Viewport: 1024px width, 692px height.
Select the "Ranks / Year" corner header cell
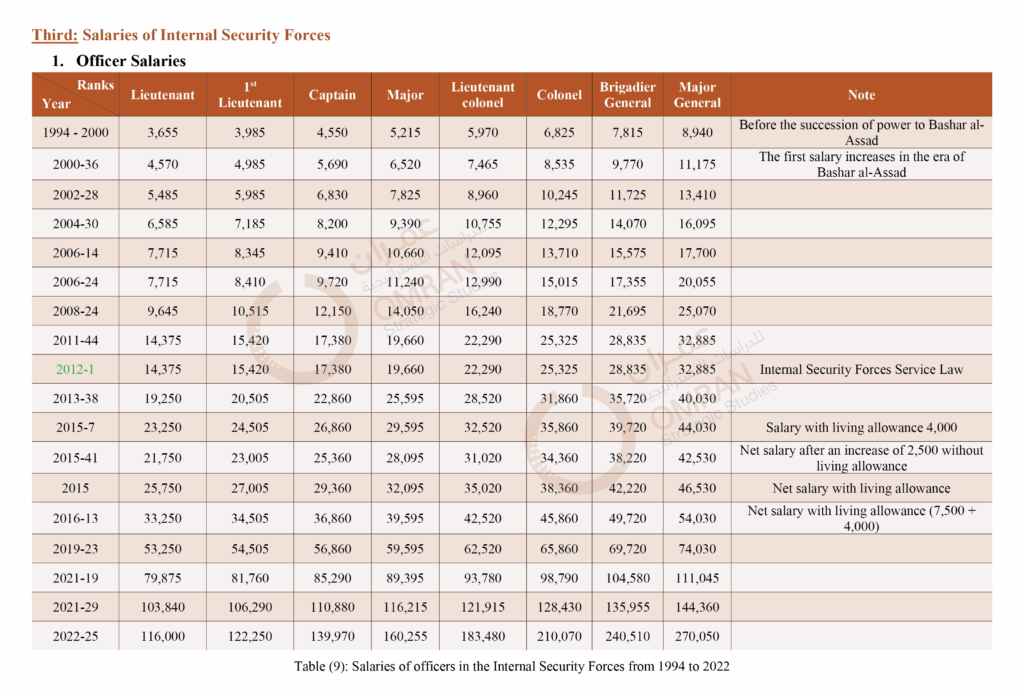[x=77, y=95]
